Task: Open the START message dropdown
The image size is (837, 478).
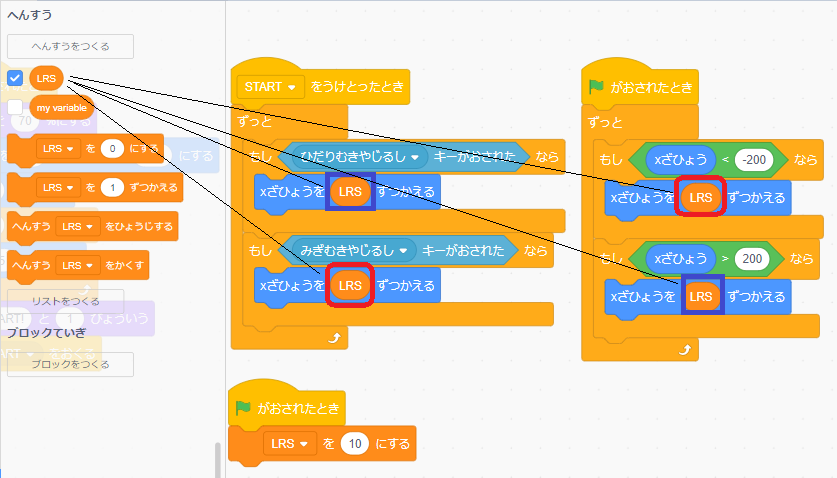Action: [x=271, y=87]
